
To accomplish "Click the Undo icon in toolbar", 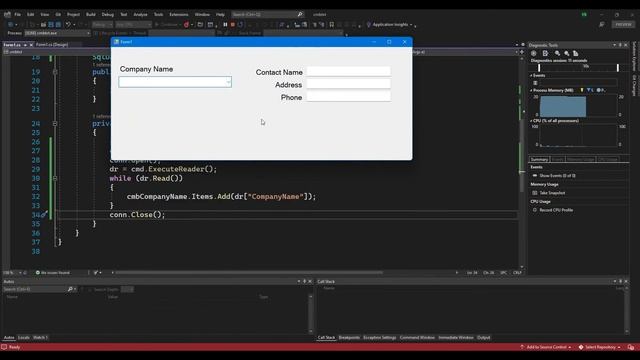I will coord(68,24).
